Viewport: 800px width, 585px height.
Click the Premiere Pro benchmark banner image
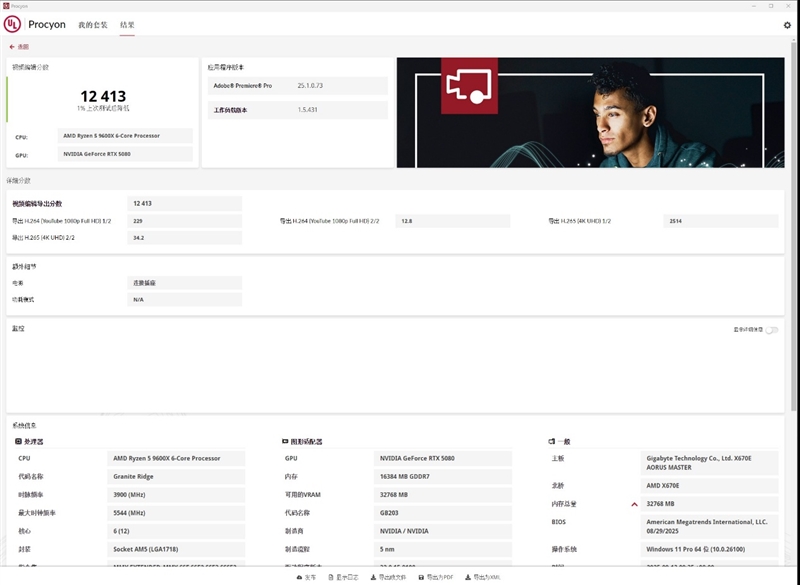coord(589,111)
